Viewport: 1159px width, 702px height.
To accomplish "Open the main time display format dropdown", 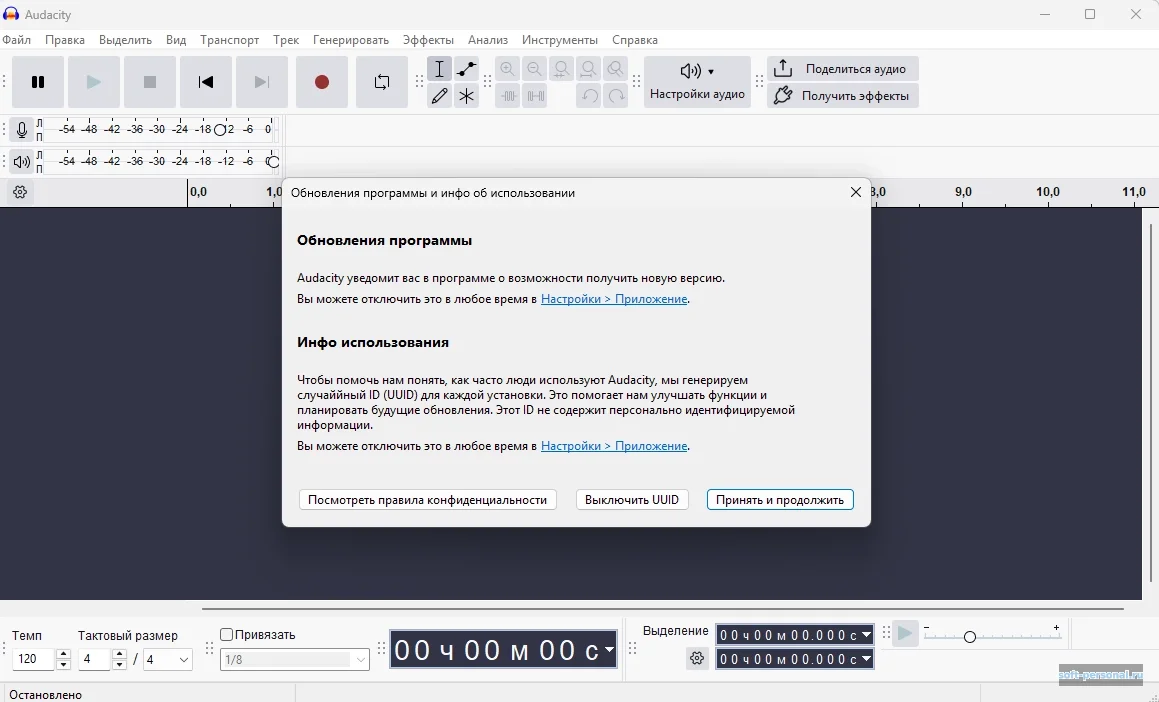I will (x=609, y=650).
